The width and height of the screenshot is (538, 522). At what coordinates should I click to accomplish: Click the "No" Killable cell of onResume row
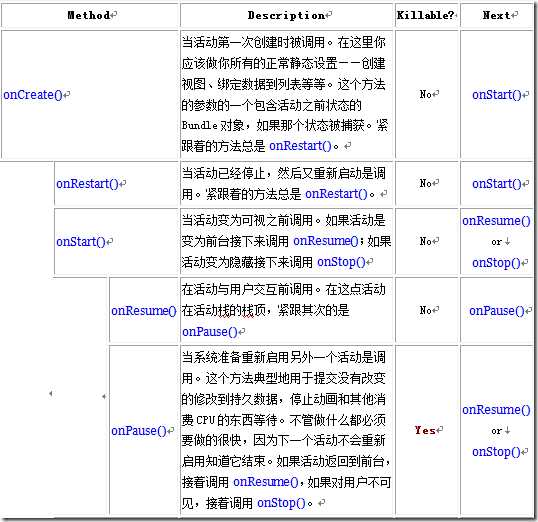(425, 310)
